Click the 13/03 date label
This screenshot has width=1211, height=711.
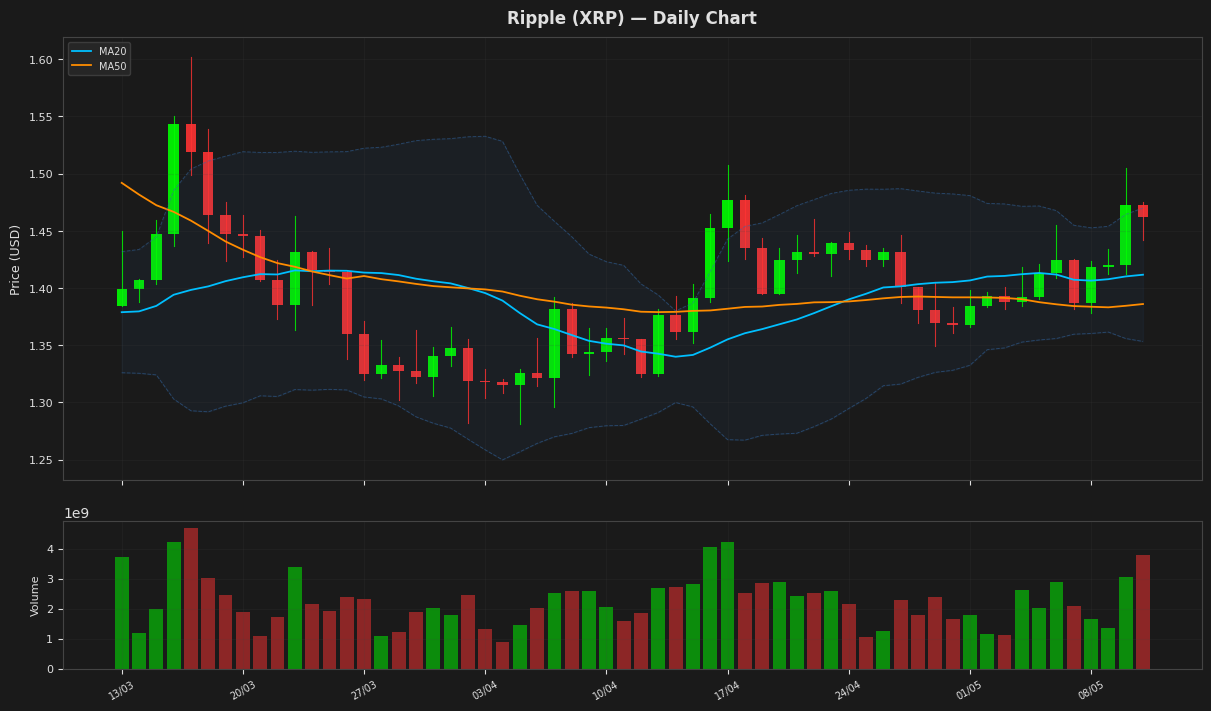click(122, 690)
